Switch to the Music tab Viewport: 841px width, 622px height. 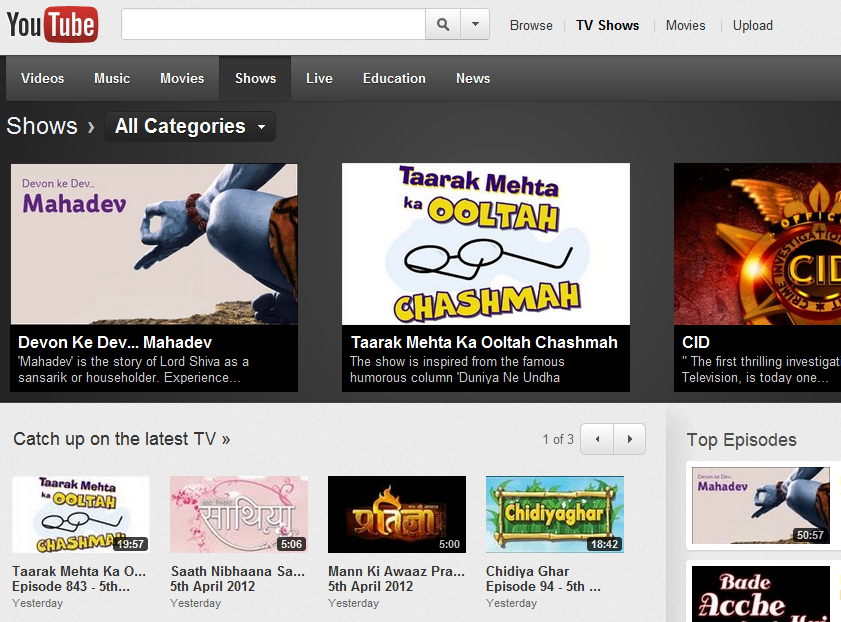[112, 78]
